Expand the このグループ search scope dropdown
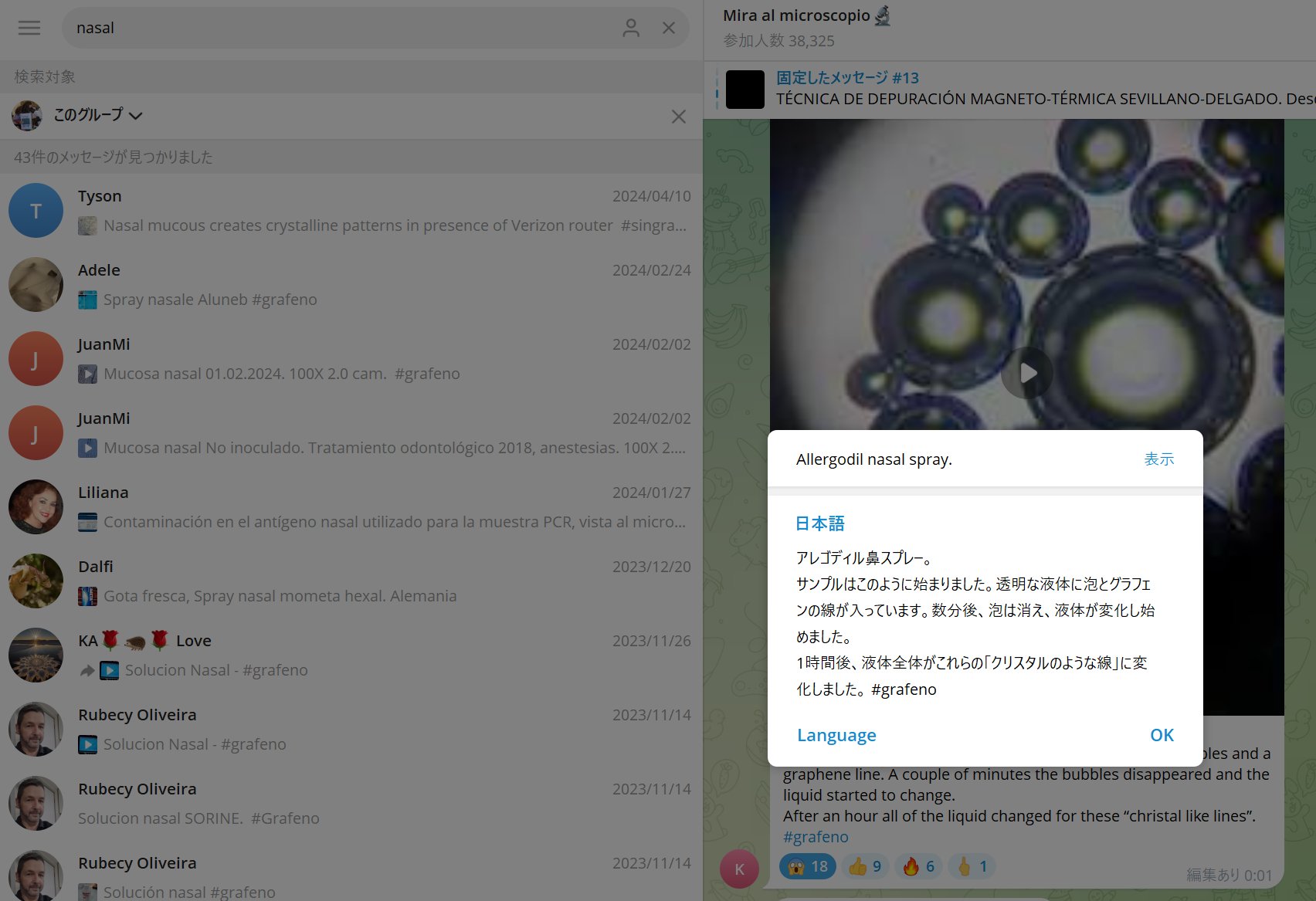Image resolution: width=1316 pixels, height=901 pixels. [x=98, y=115]
